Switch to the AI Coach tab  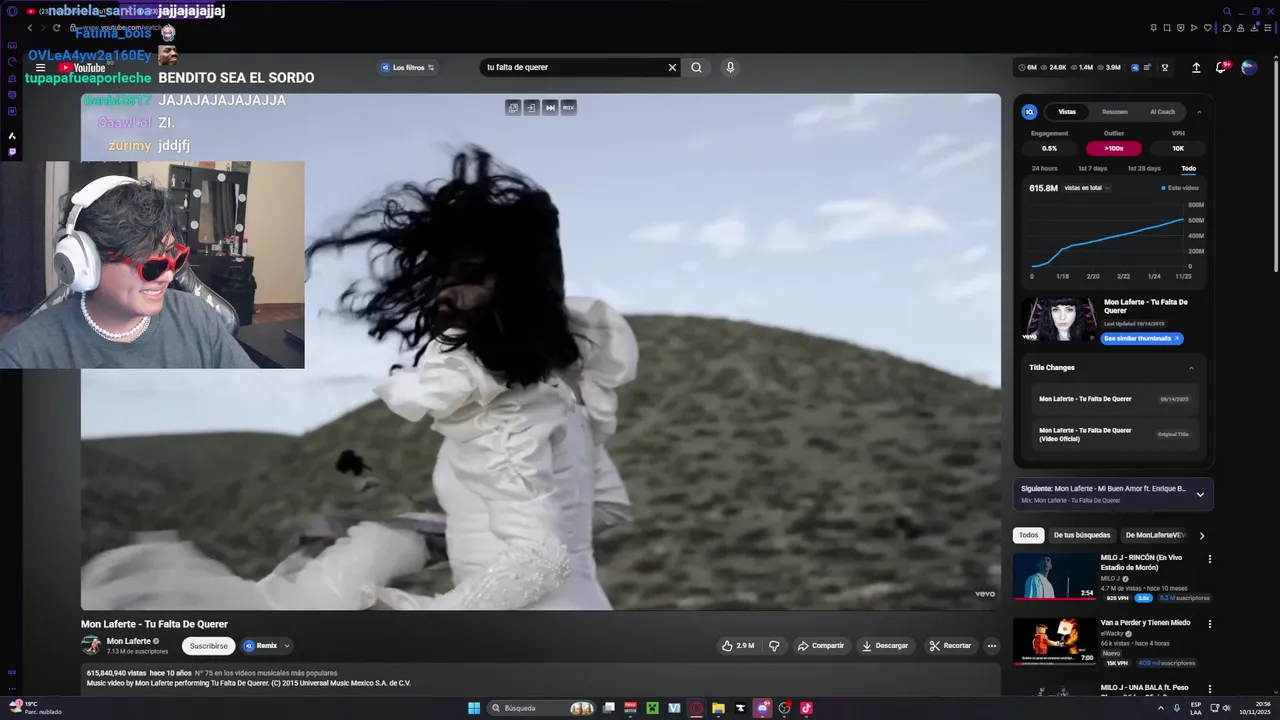click(1162, 112)
